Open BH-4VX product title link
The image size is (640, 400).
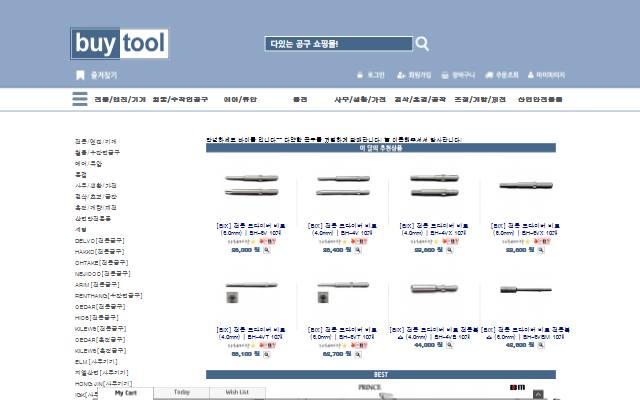434,229
